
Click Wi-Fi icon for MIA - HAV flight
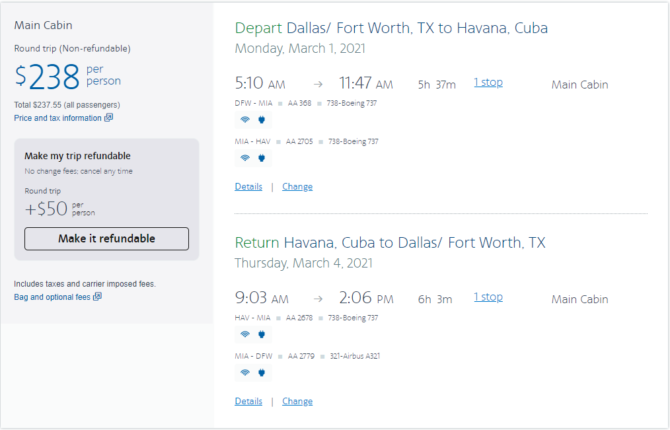(244, 158)
